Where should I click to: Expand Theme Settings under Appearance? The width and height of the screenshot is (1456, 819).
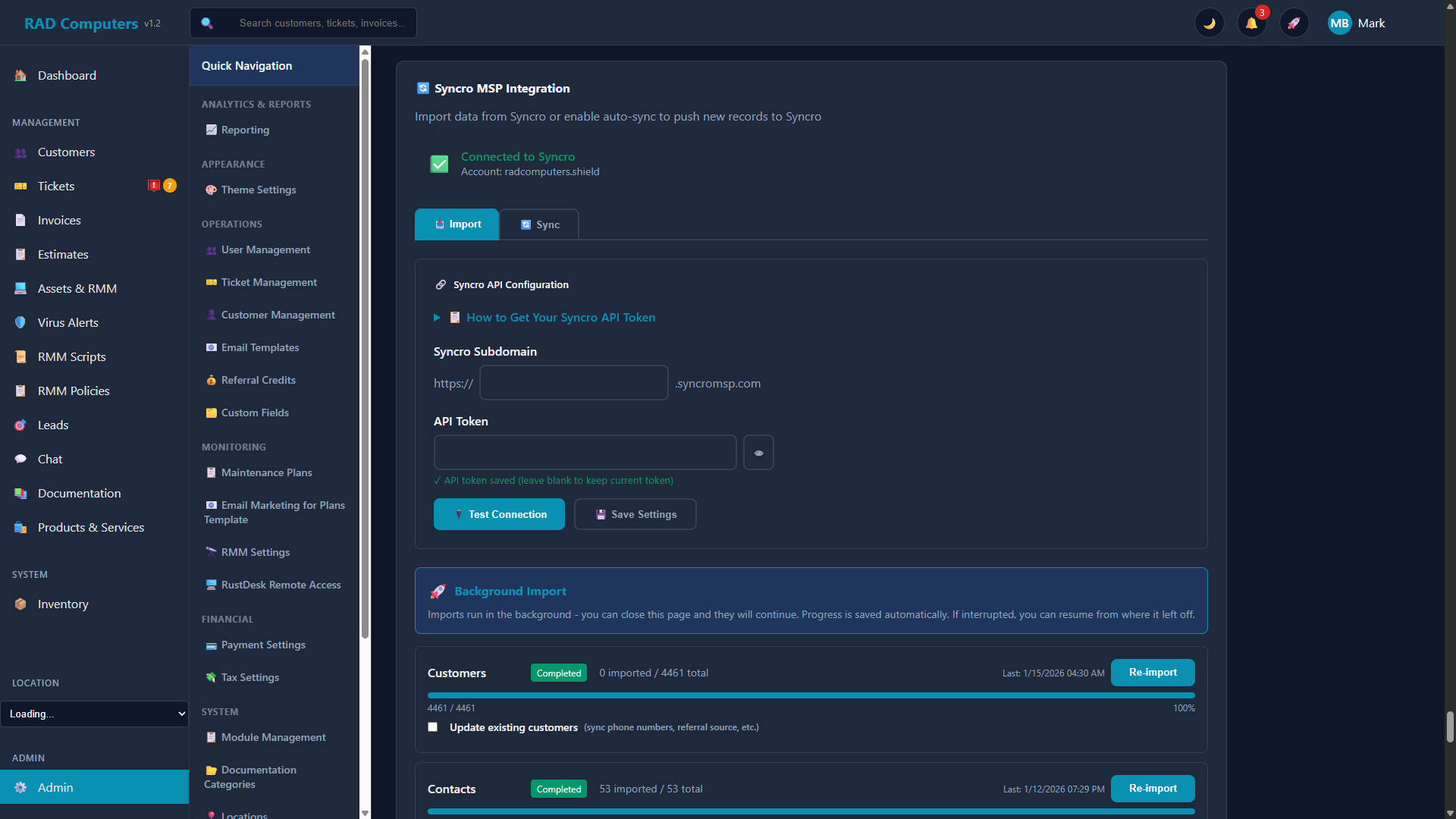coord(259,190)
